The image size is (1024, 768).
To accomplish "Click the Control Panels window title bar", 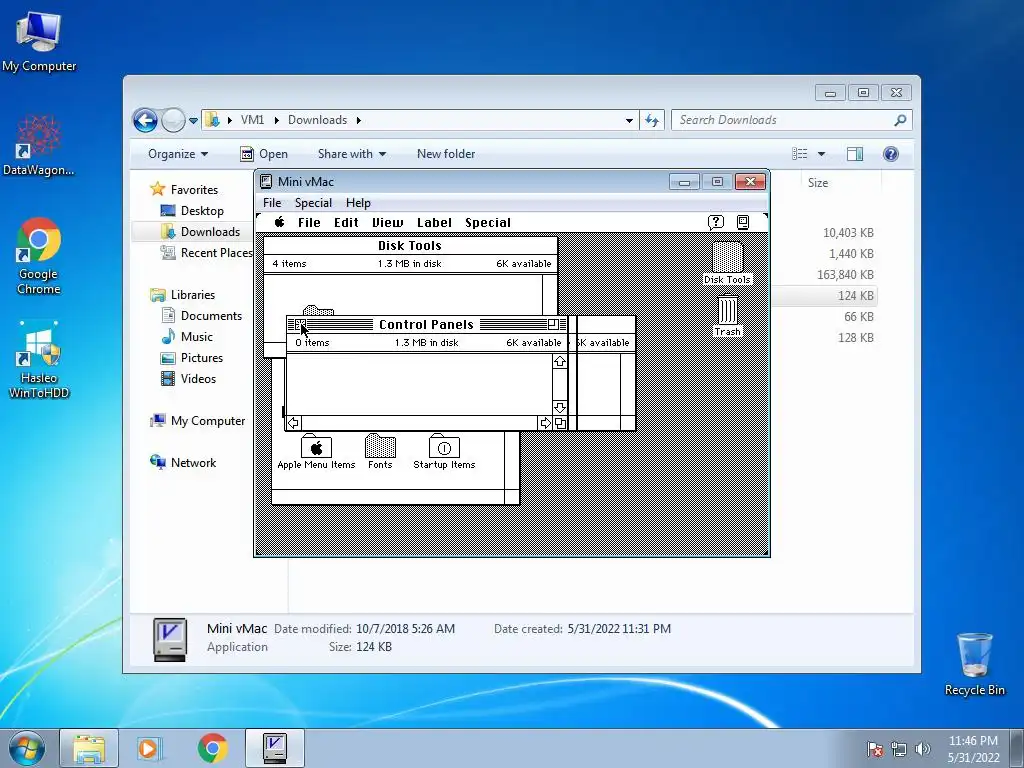I will 426,325.
